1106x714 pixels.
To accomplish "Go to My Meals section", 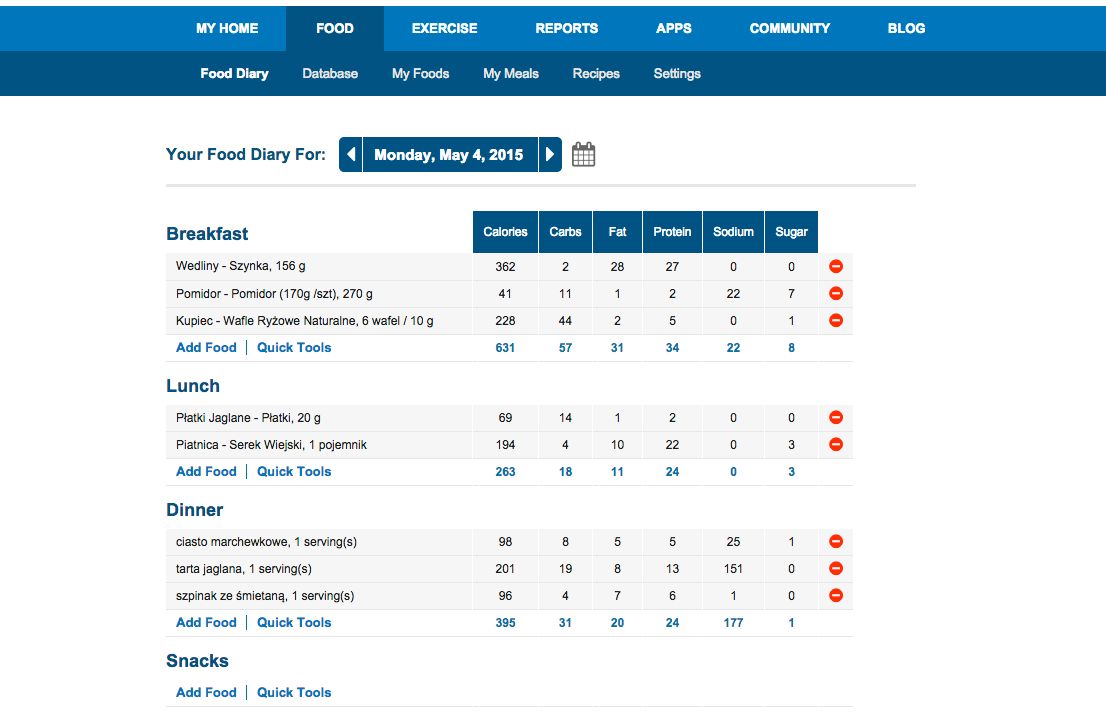I will (510, 74).
